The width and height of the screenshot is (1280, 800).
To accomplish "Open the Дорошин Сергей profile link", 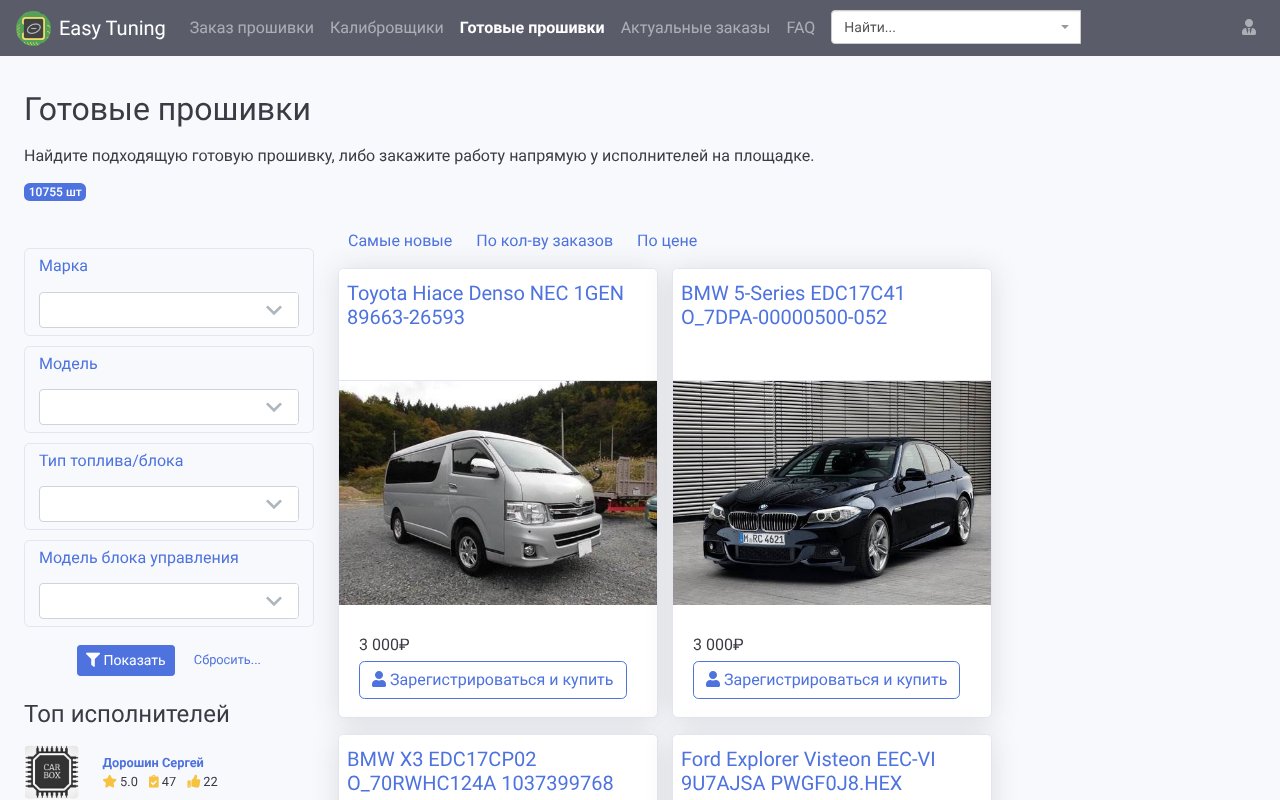I will click(153, 762).
